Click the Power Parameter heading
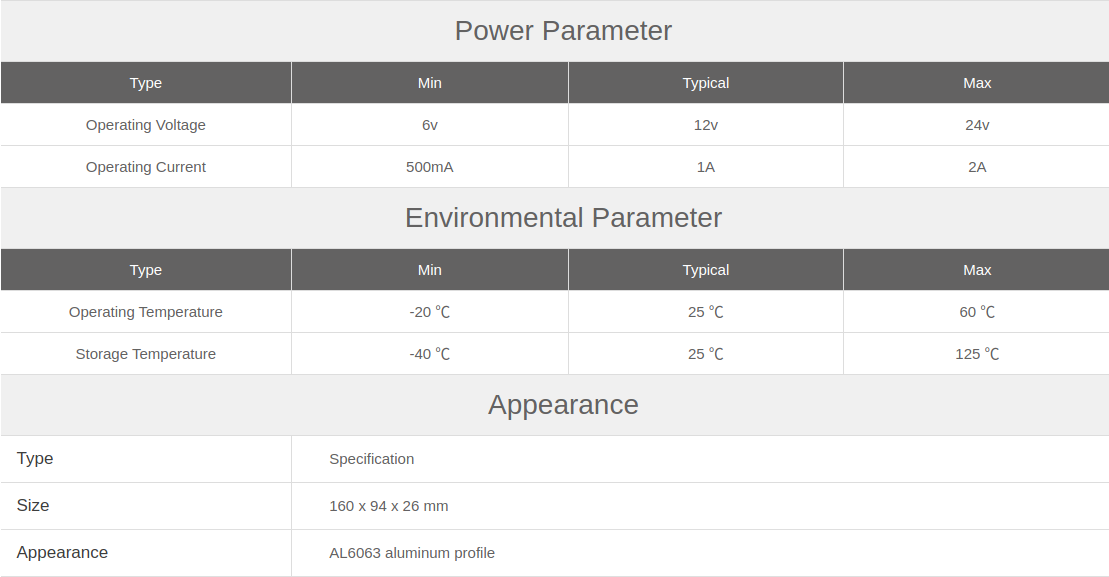 [x=563, y=31]
